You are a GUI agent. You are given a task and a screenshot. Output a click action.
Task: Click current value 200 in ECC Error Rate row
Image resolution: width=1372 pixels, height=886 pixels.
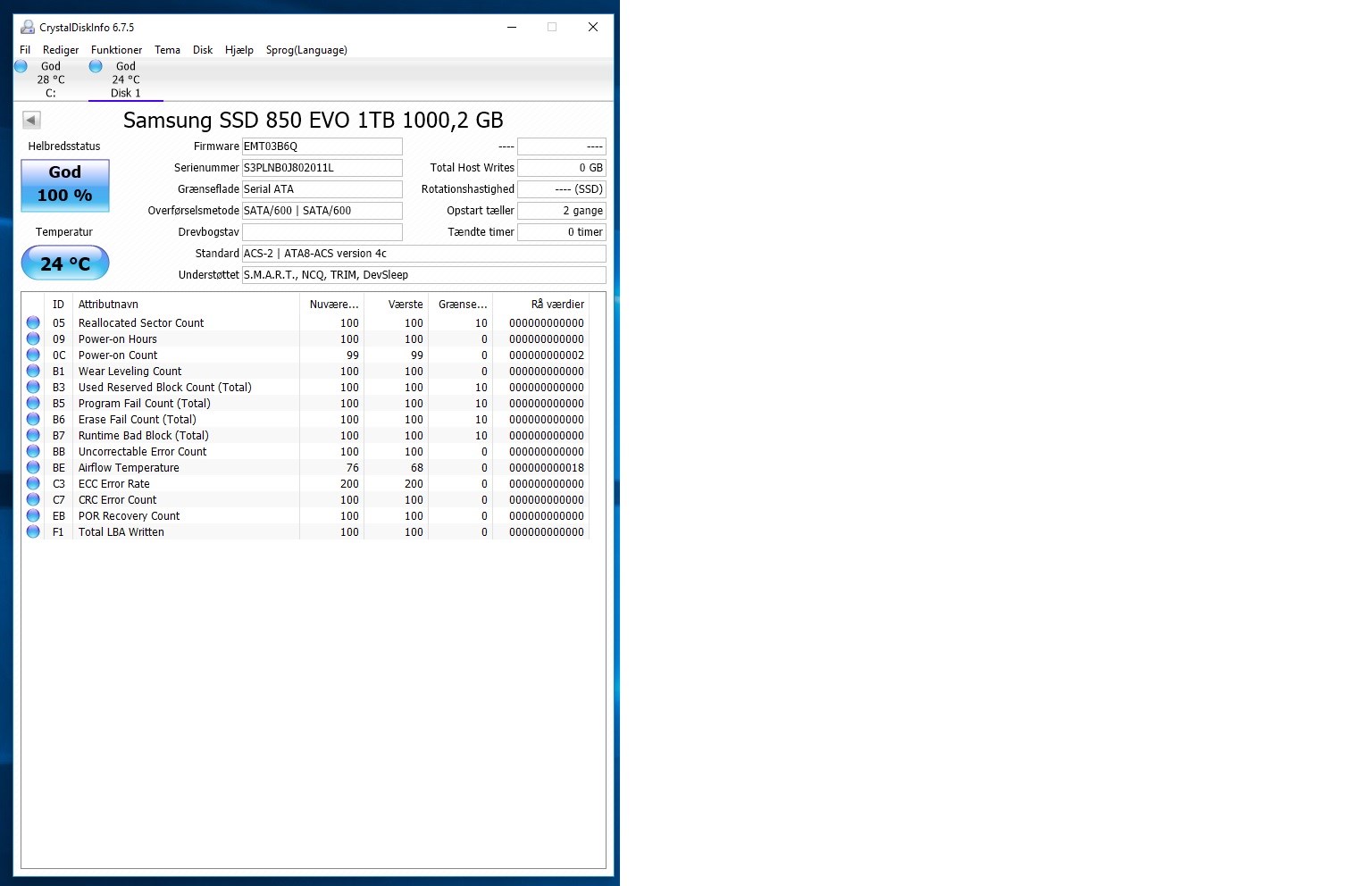pyautogui.click(x=349, y=484)
